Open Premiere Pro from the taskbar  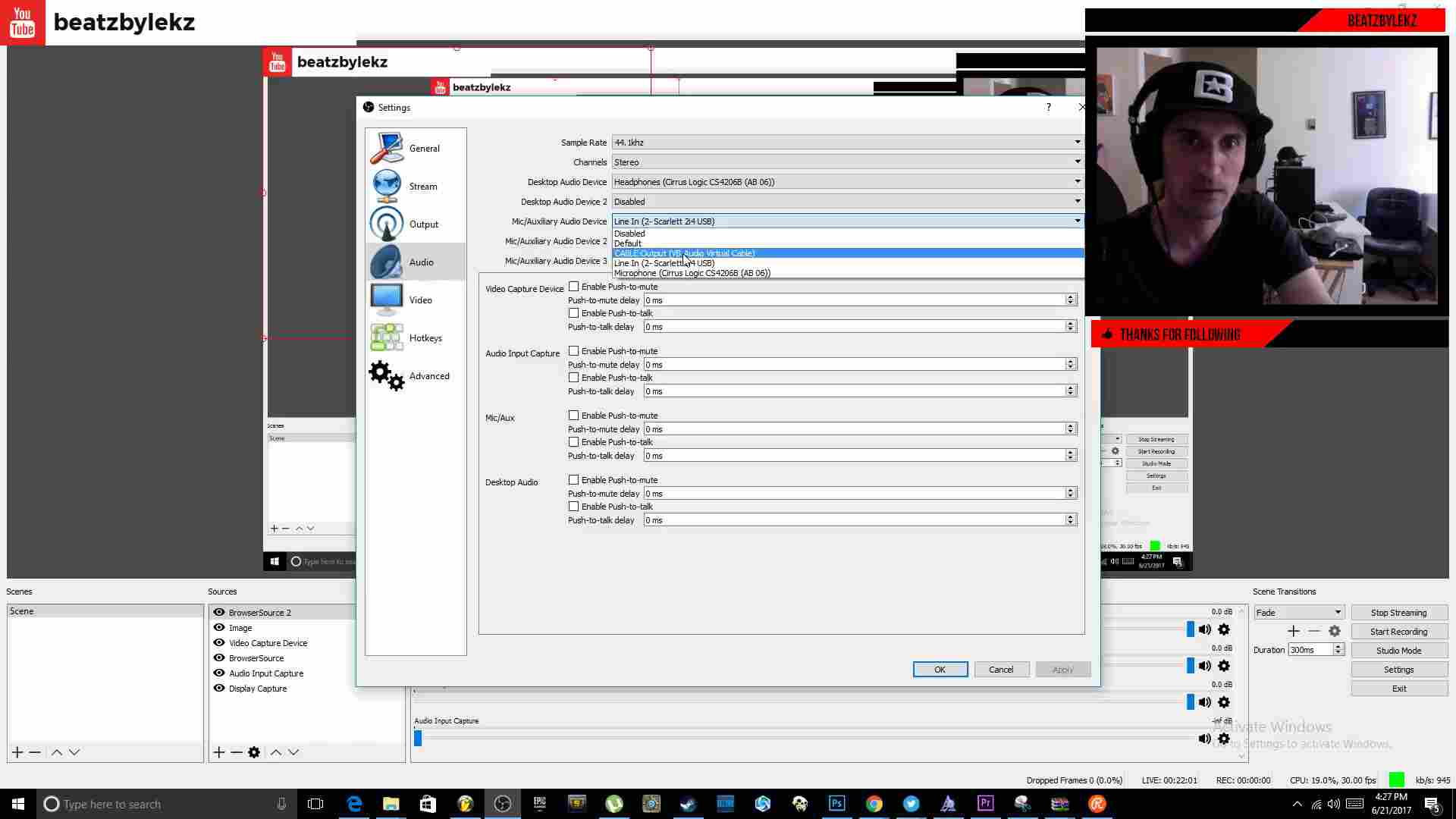pos(985,804)
